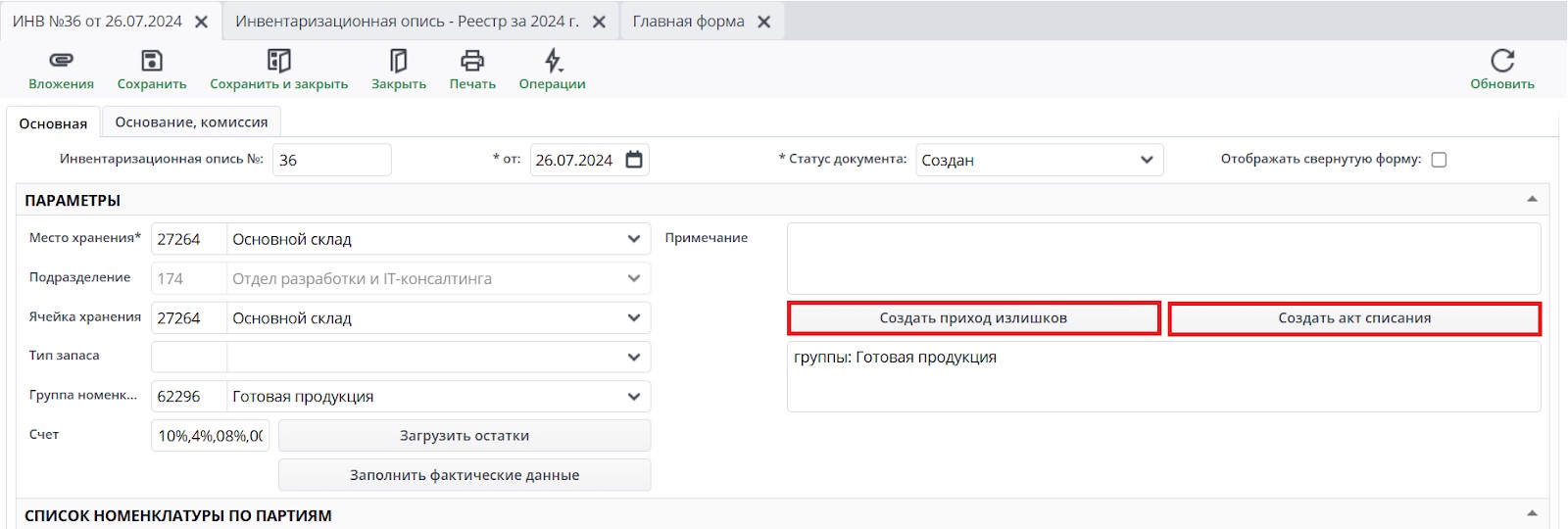The image size is (1568, 529).
Task: Open the Операции lightning icon
Action: click(553, 61)
